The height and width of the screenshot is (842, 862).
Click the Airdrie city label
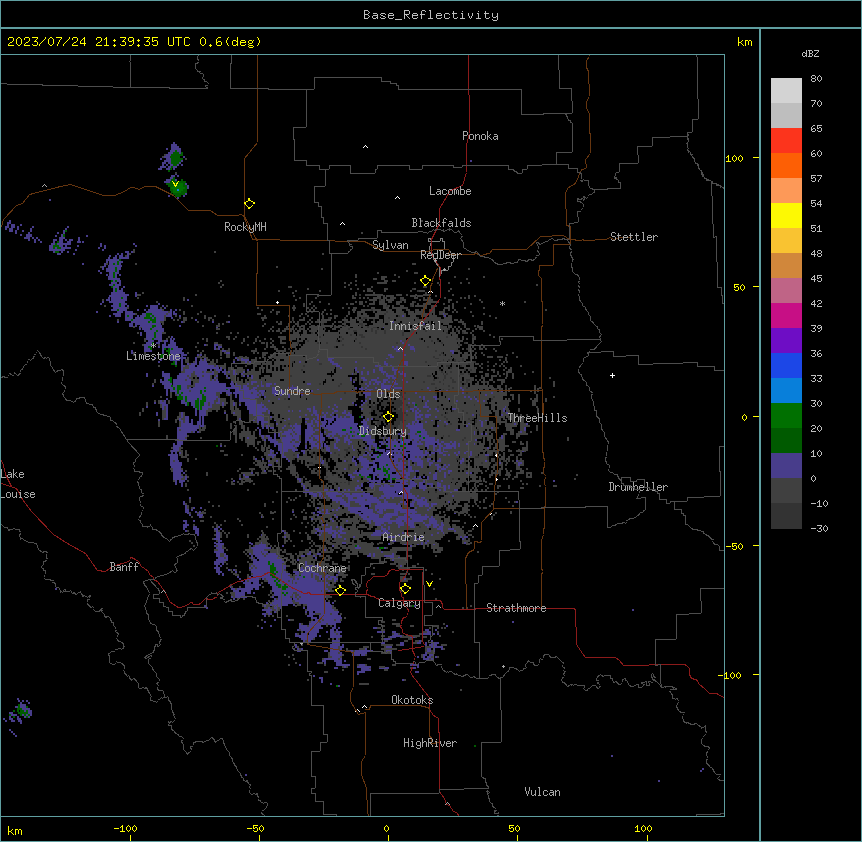point(403,537)
